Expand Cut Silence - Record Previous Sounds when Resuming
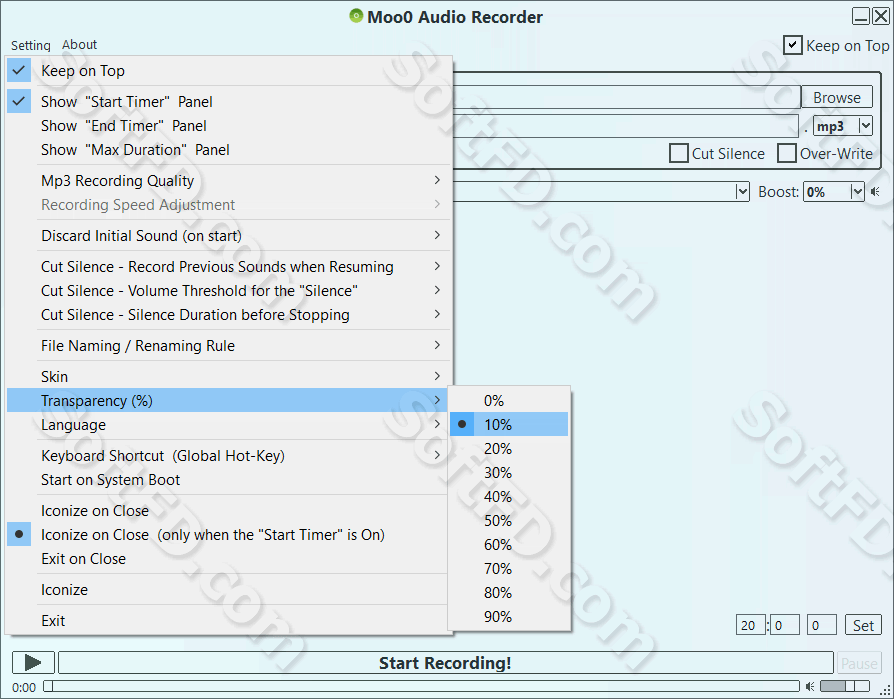 (229, 266)
